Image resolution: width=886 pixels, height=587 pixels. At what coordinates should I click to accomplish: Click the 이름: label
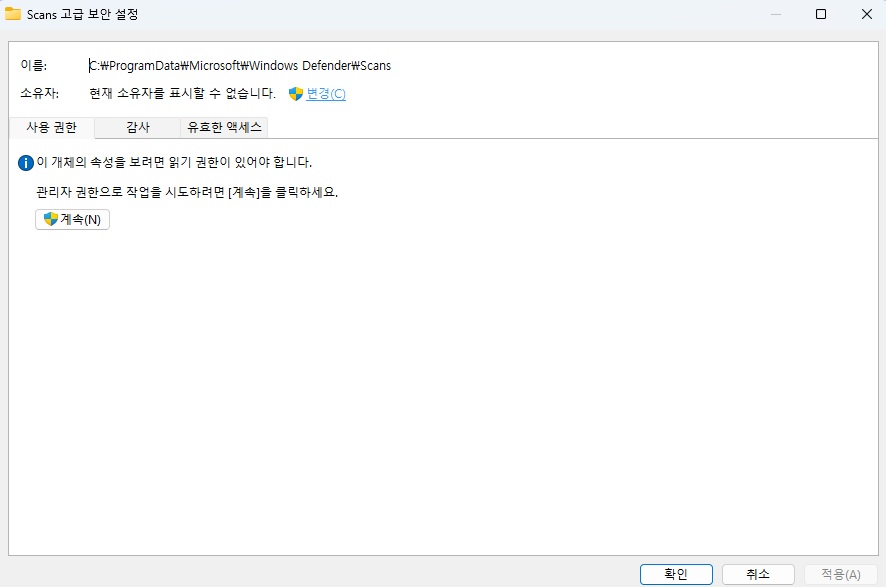tap(34, 66)
